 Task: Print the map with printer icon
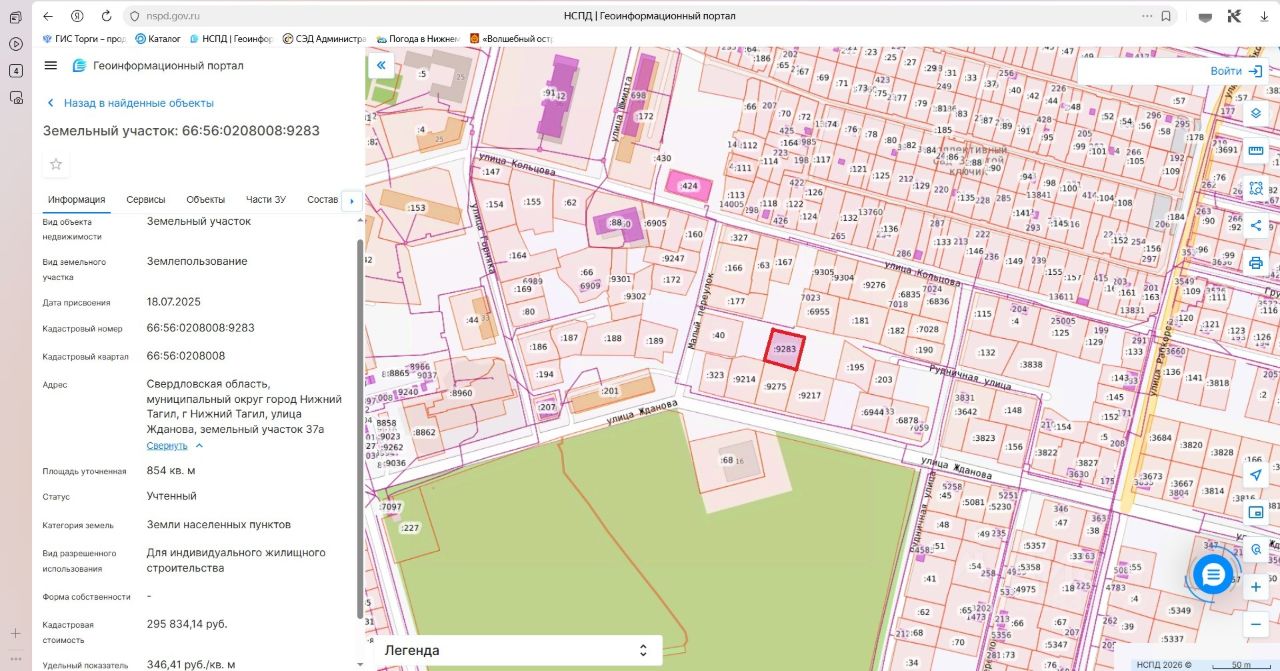coord(1256,263)
